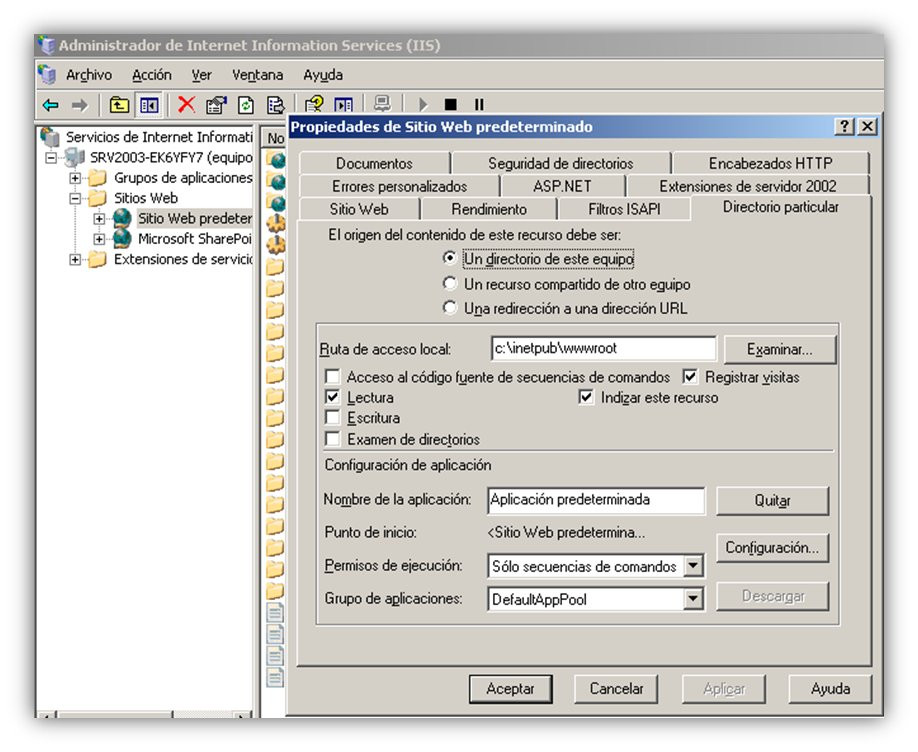Click the question mark button in dialog title

(x=844, y=127)
